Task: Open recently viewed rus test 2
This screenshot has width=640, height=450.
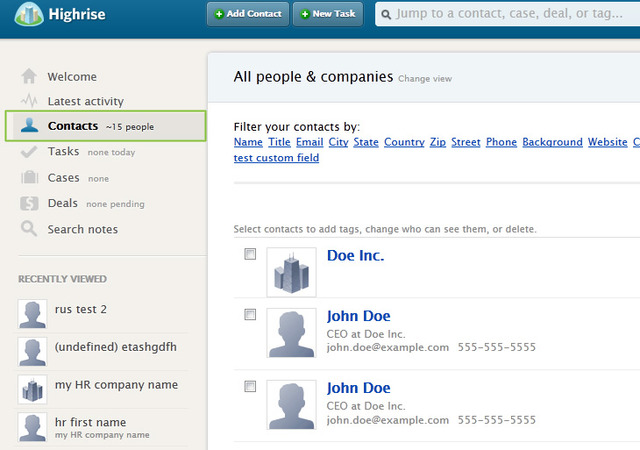Action: coord(81,309)
